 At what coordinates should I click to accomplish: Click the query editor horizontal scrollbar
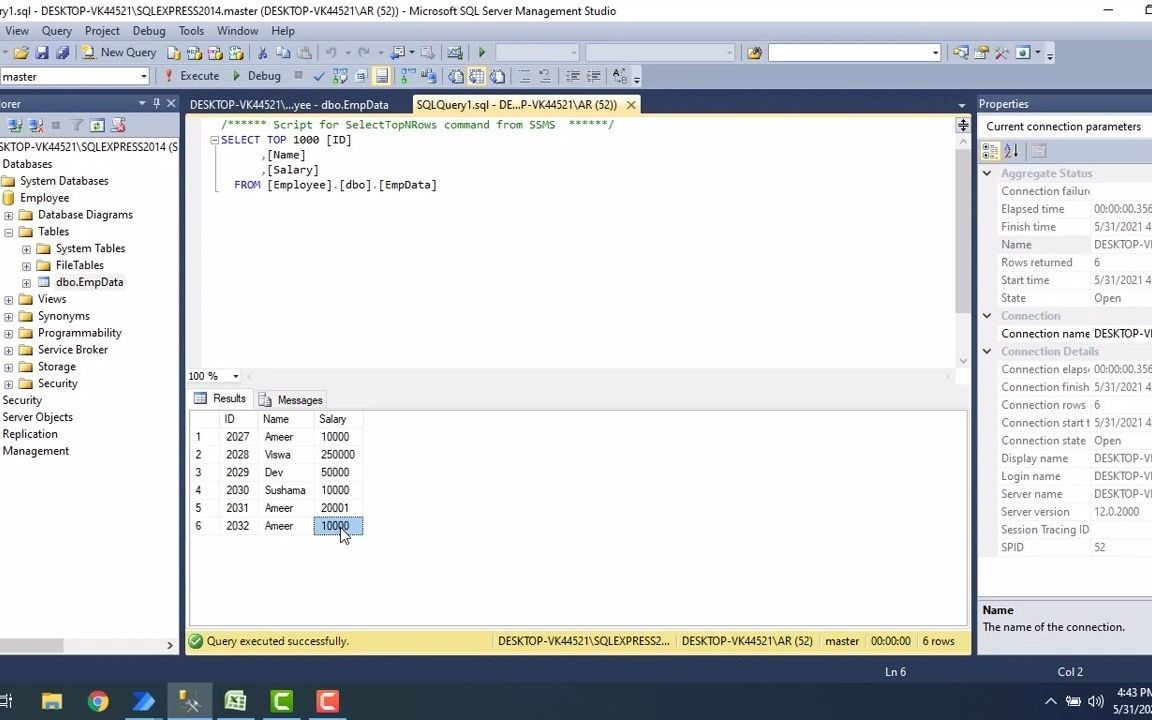point(597,376)
